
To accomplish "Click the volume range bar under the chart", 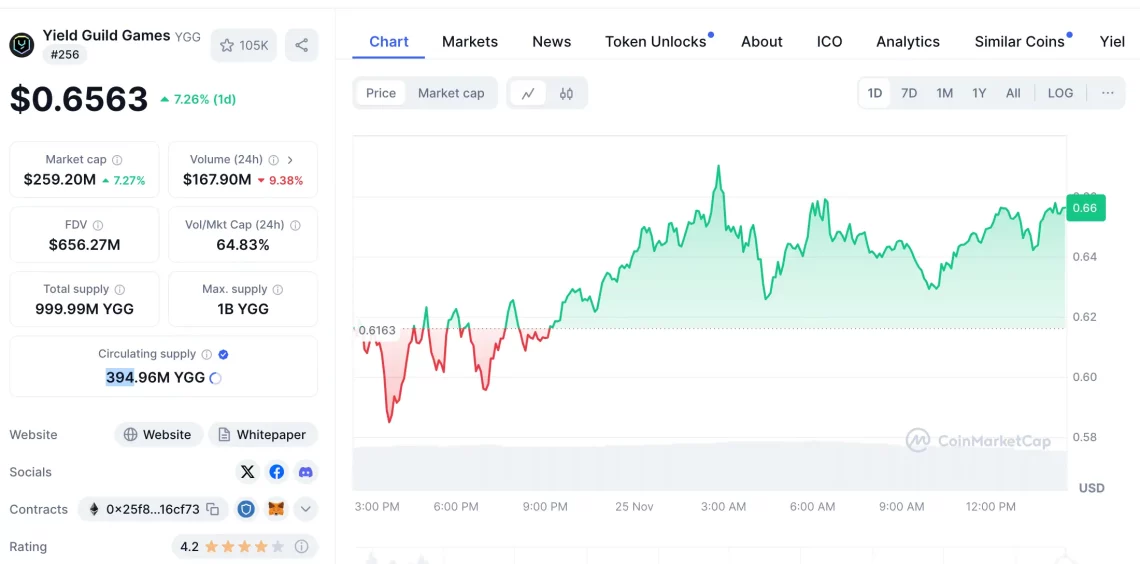I will point(710,468).
